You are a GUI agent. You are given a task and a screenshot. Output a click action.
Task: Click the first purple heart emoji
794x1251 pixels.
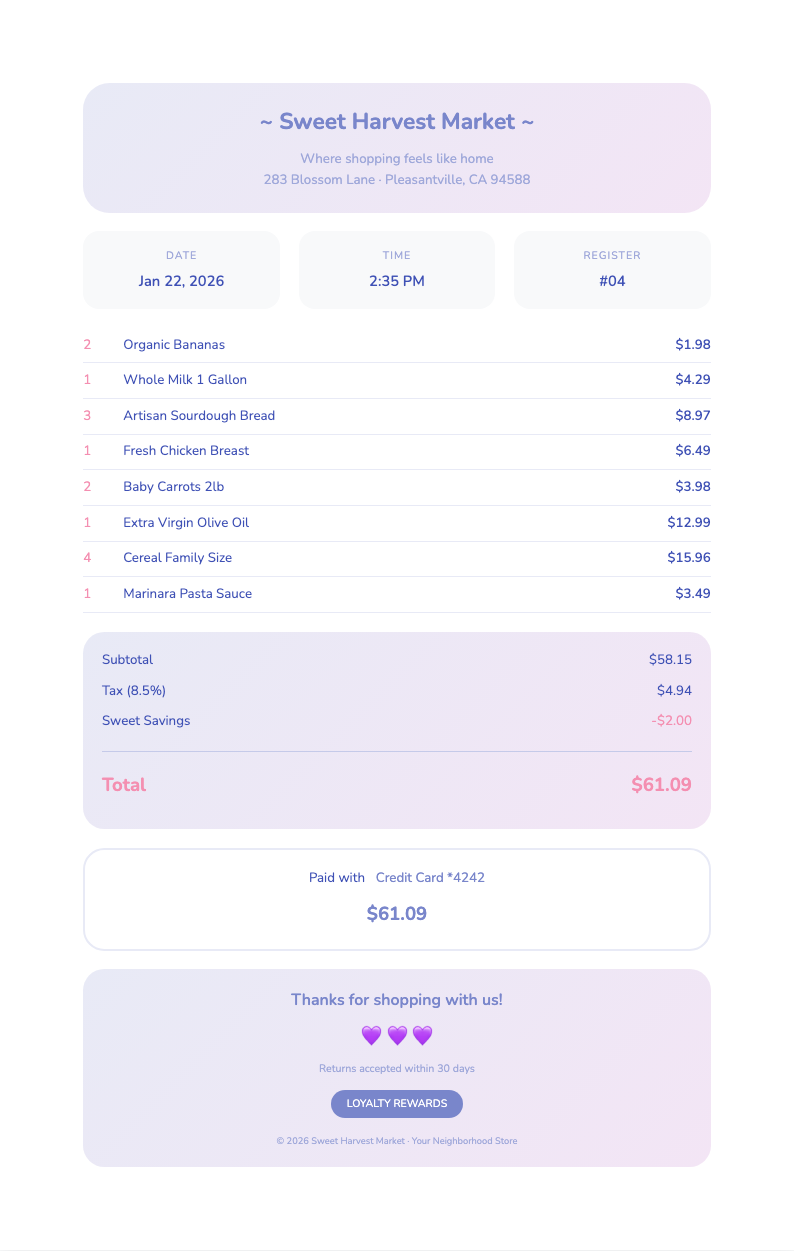point(371,1036)
